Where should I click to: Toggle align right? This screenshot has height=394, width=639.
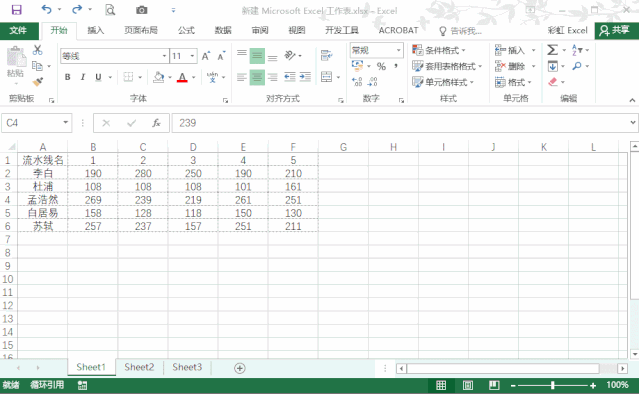point(273,77)
